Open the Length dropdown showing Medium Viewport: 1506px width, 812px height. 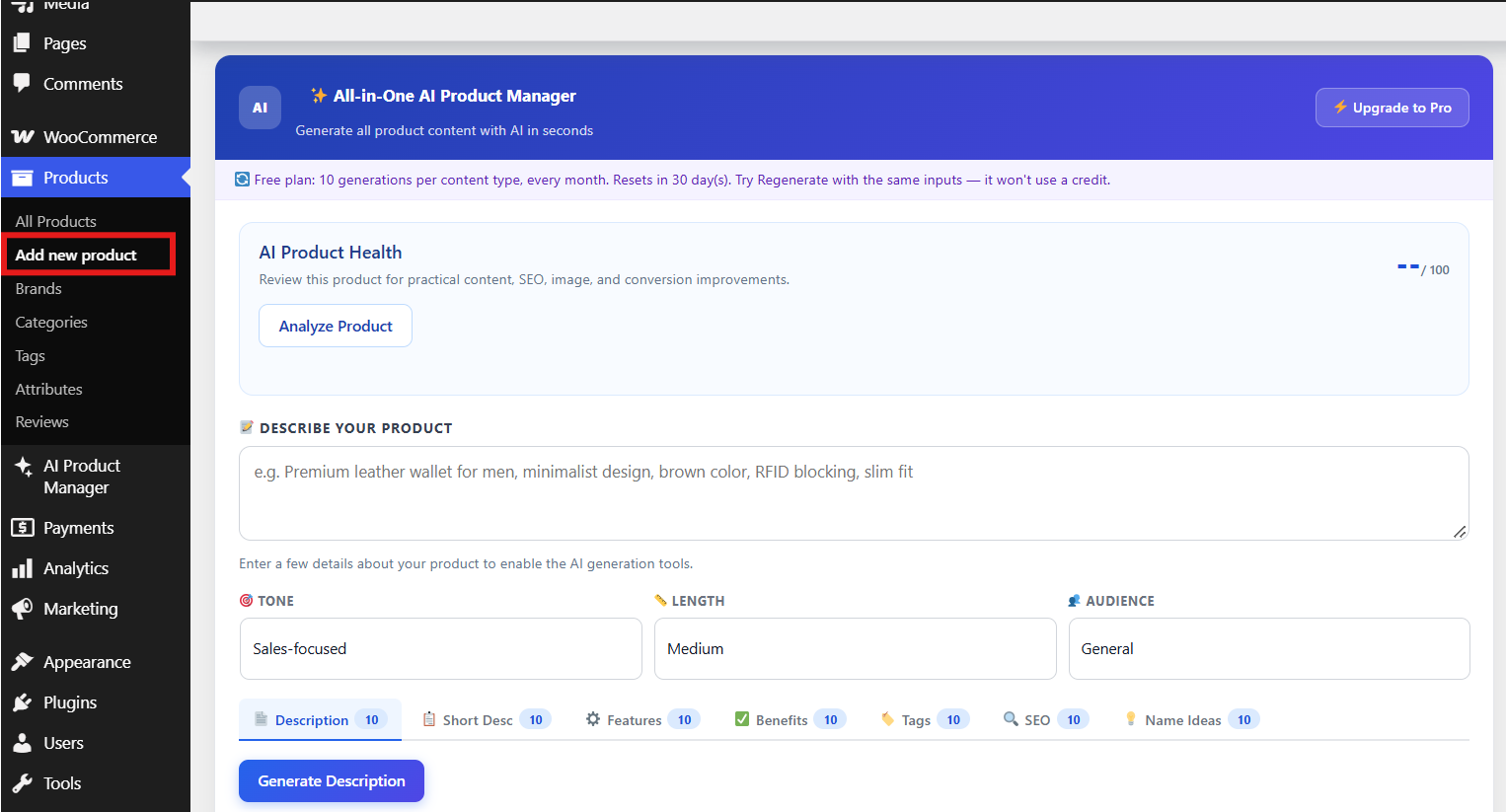pyautogui.click(x=855, y=648)
